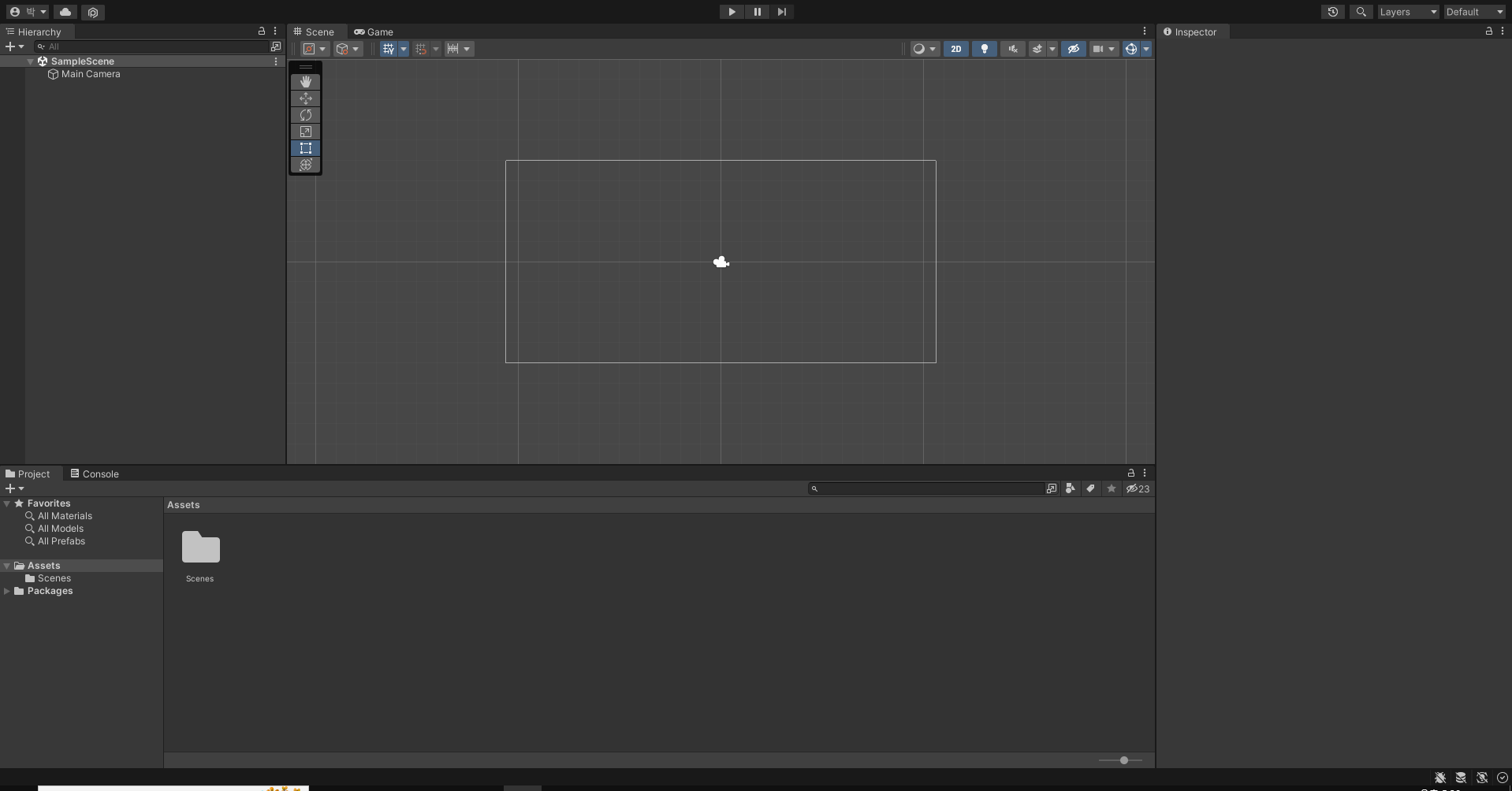Screen dimensions: 1512x791
Task: Toggle scene effects (skybox/fog) button
Action: click(1037, 49)
